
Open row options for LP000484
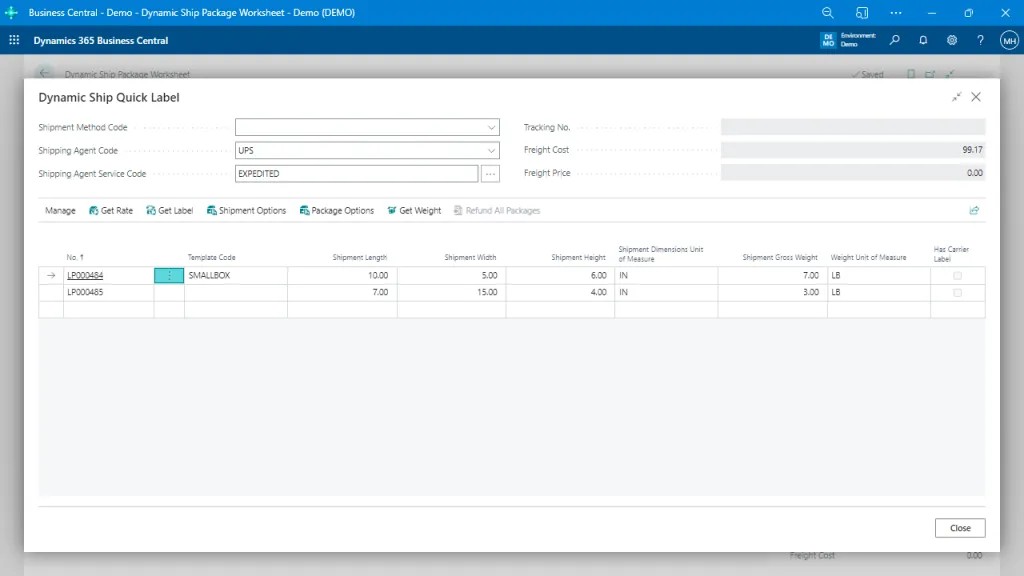click(169, 275)
